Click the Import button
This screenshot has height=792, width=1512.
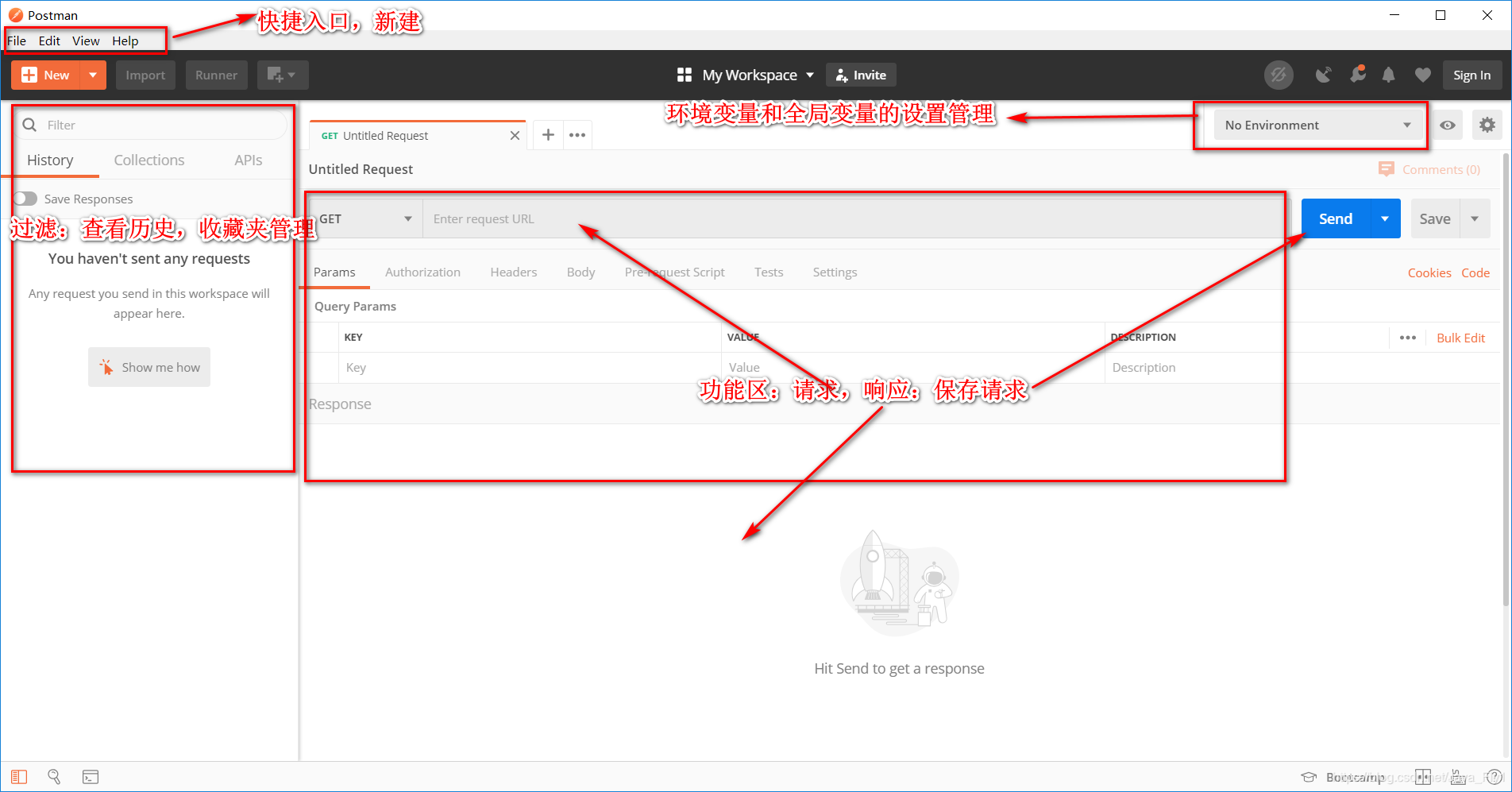(x=145, y=75)
